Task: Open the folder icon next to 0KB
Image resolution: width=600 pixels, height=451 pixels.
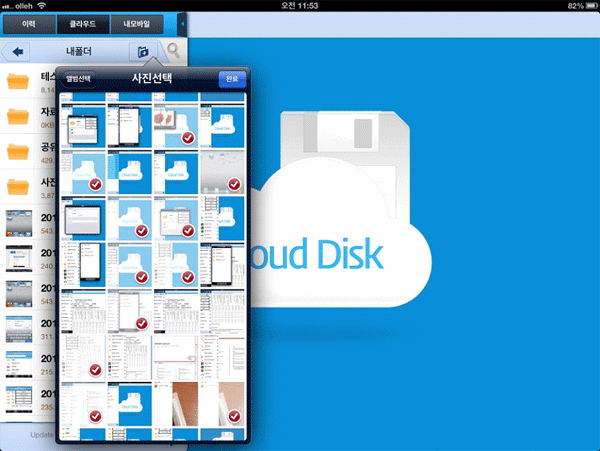Action: pyautogui.click(x=18, y=116)
